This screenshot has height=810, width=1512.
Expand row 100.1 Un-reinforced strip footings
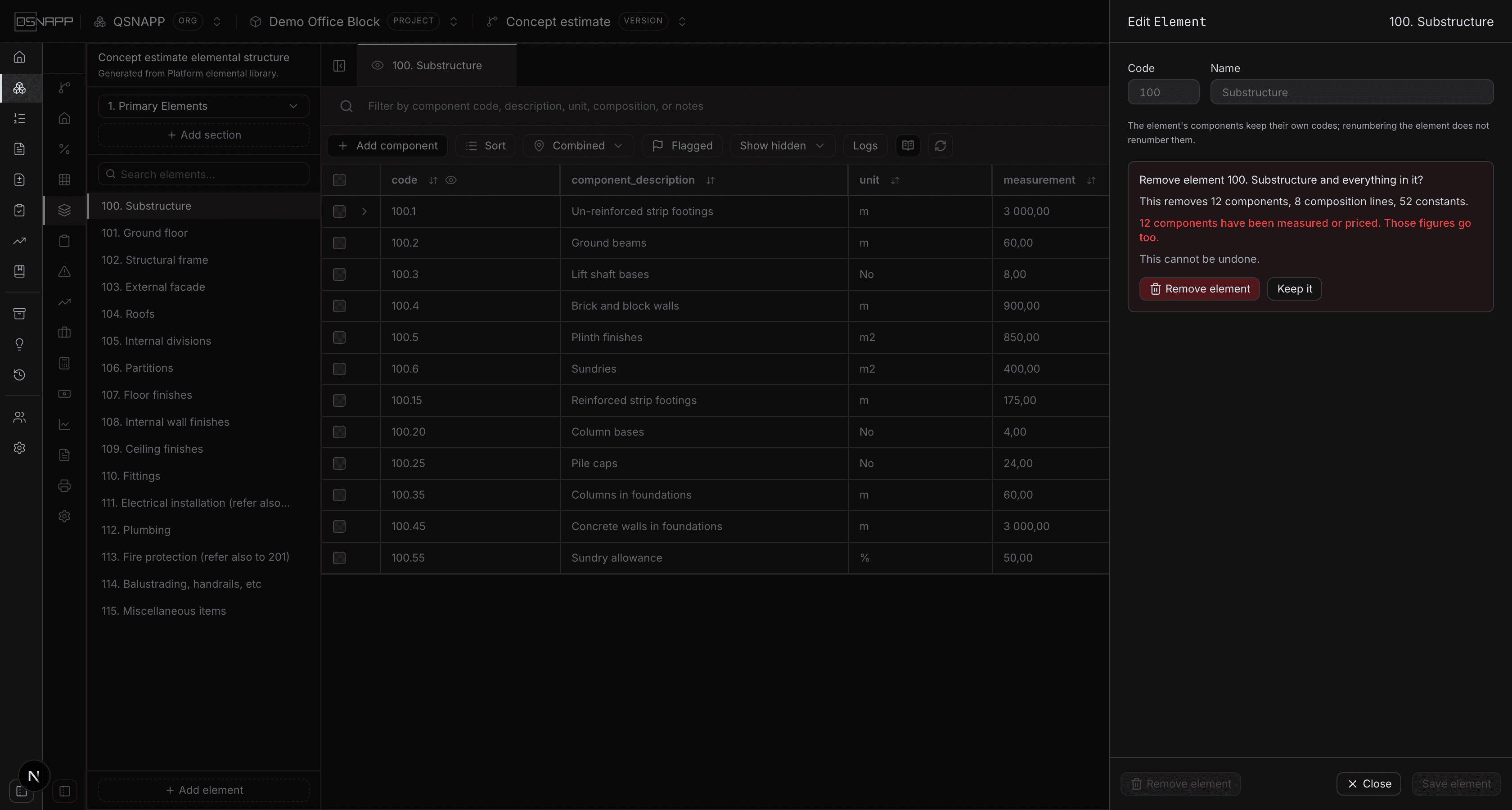click(364, 211)
